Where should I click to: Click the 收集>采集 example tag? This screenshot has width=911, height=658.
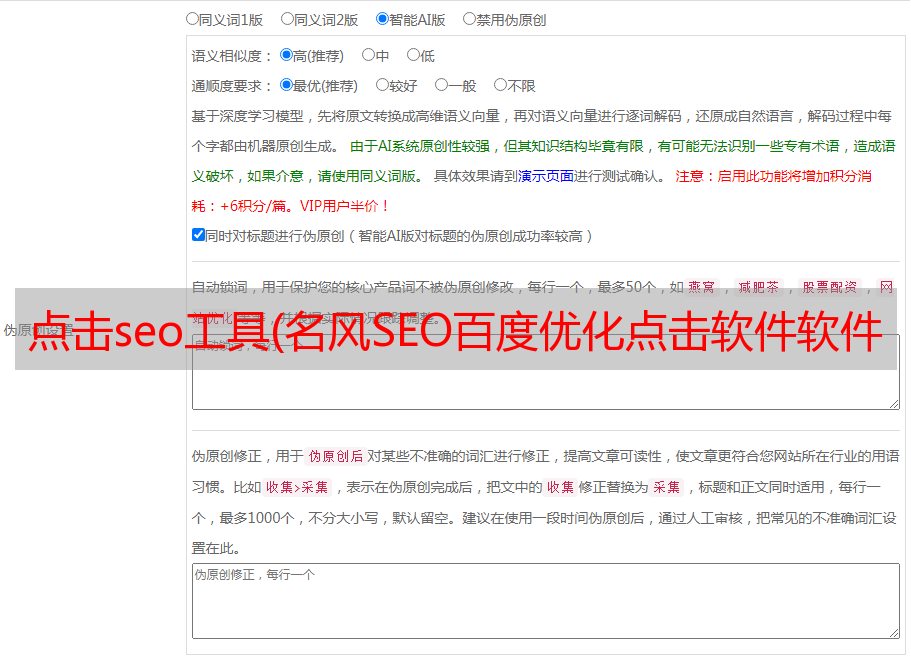coord(297,487)
